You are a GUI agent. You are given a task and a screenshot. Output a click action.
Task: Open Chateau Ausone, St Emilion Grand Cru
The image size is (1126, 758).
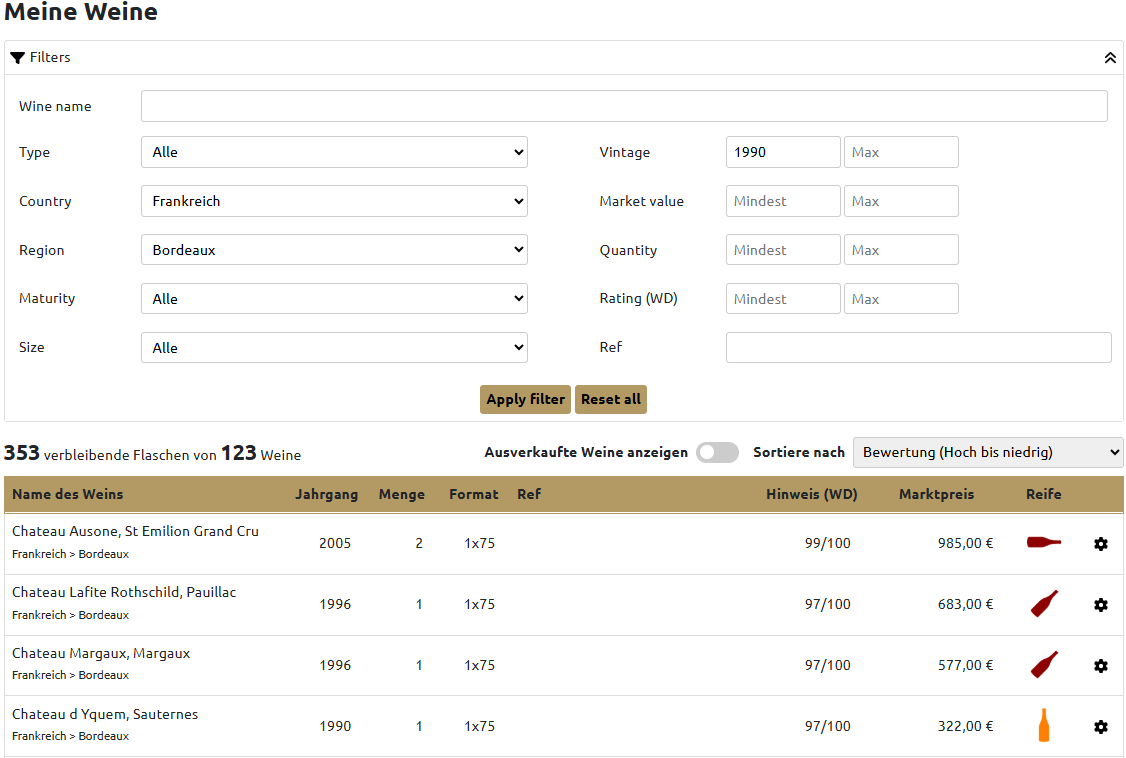point(135,531)
